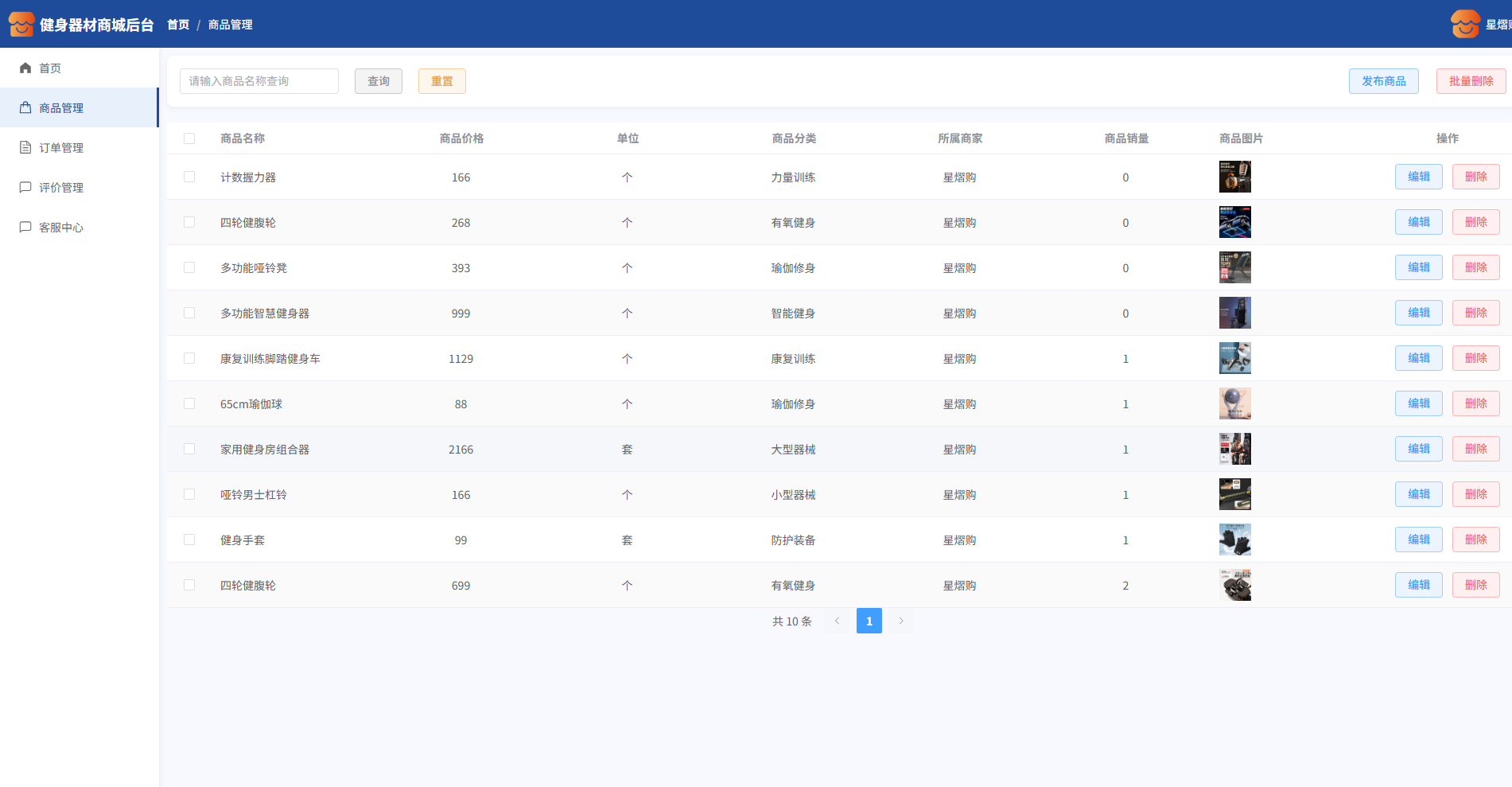
Task: Check the select-all checkbox in table header
Action: pyautogui.click(x=189, y=138)
